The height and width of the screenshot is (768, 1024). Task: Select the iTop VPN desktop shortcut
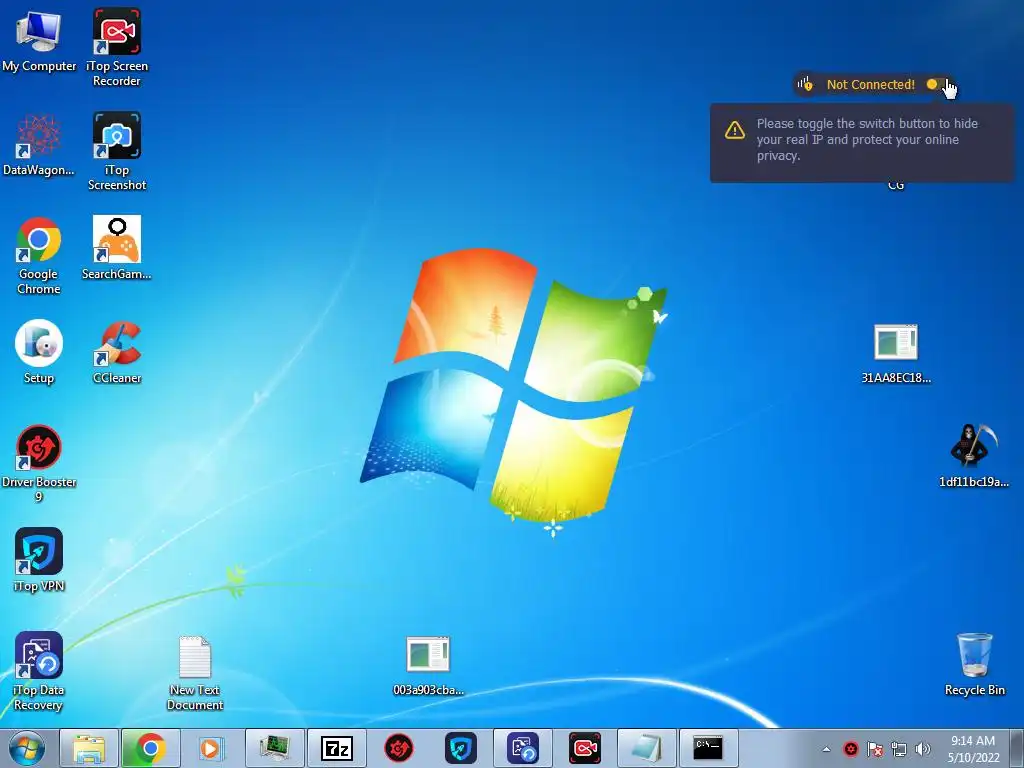coord(39,560)
